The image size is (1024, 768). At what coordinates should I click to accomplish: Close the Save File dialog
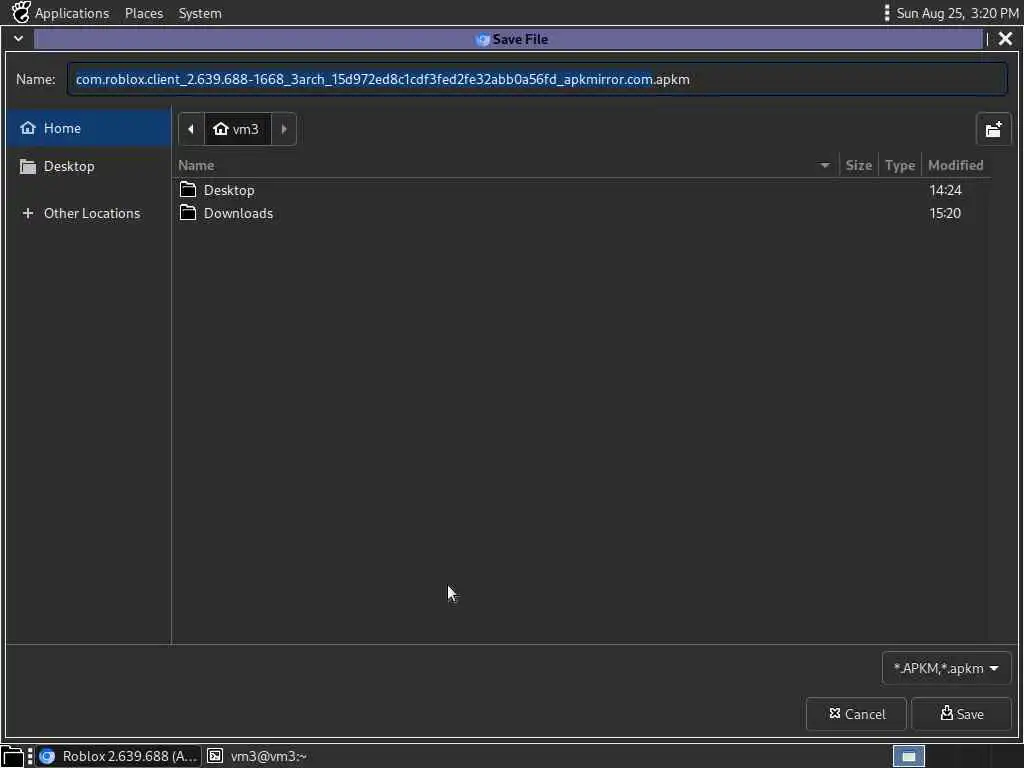[1005, 39]
